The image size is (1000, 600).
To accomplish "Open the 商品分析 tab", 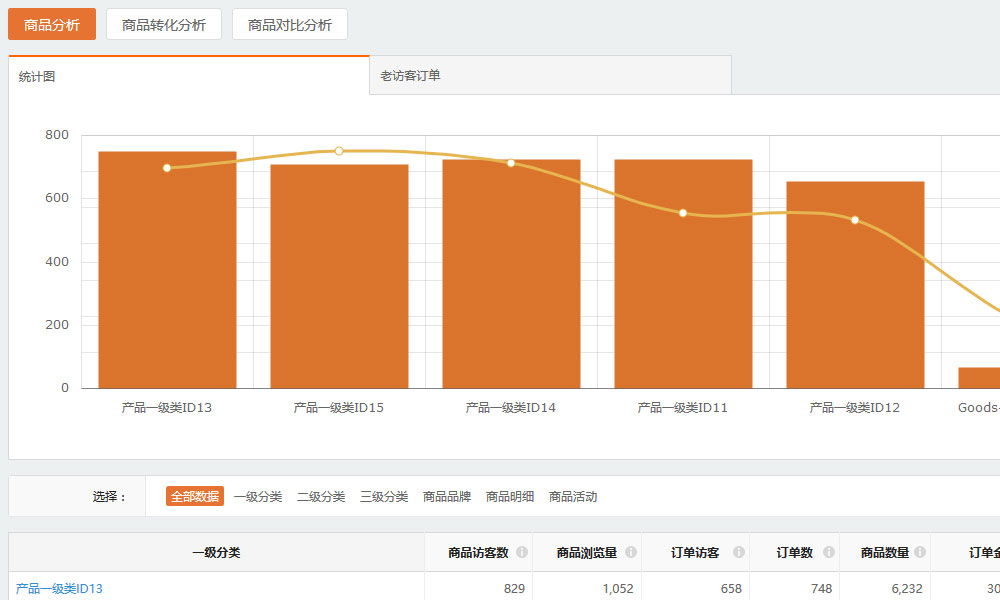I will pyautogui.click(x=52, y=24).
